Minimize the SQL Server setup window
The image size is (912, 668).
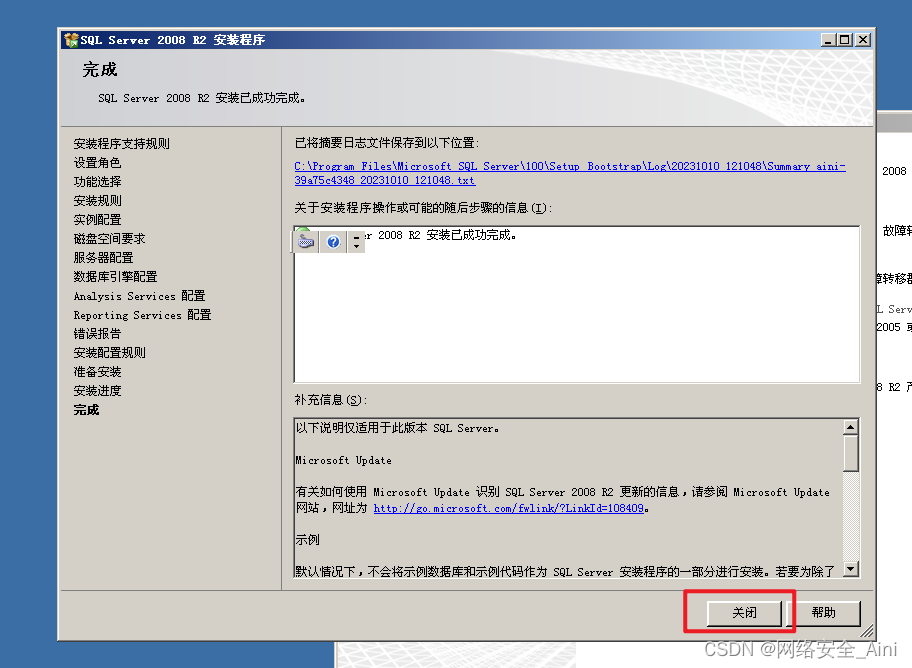(828, 40)
